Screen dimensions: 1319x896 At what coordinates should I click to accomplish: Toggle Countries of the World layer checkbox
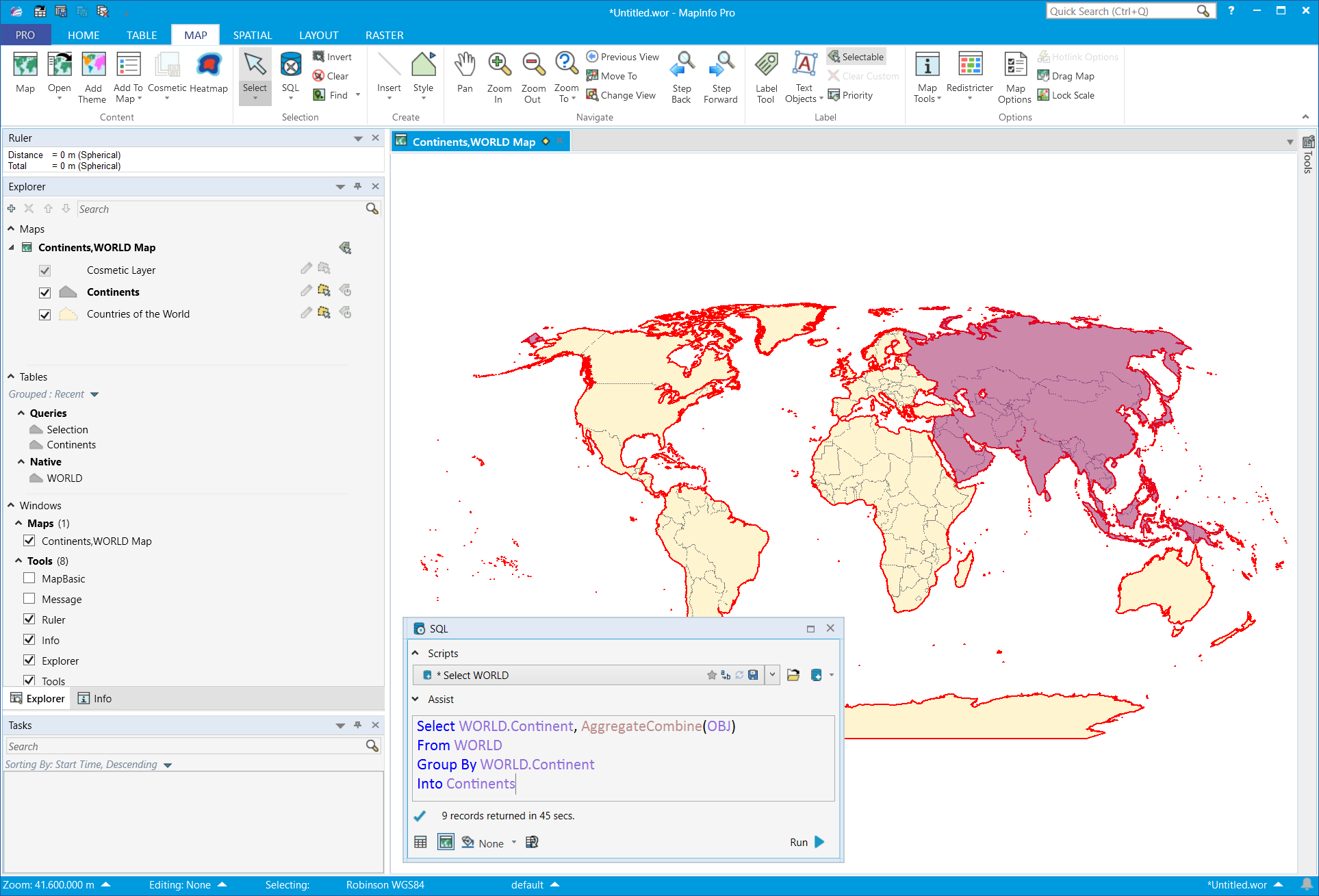click(x=45, y=314)
